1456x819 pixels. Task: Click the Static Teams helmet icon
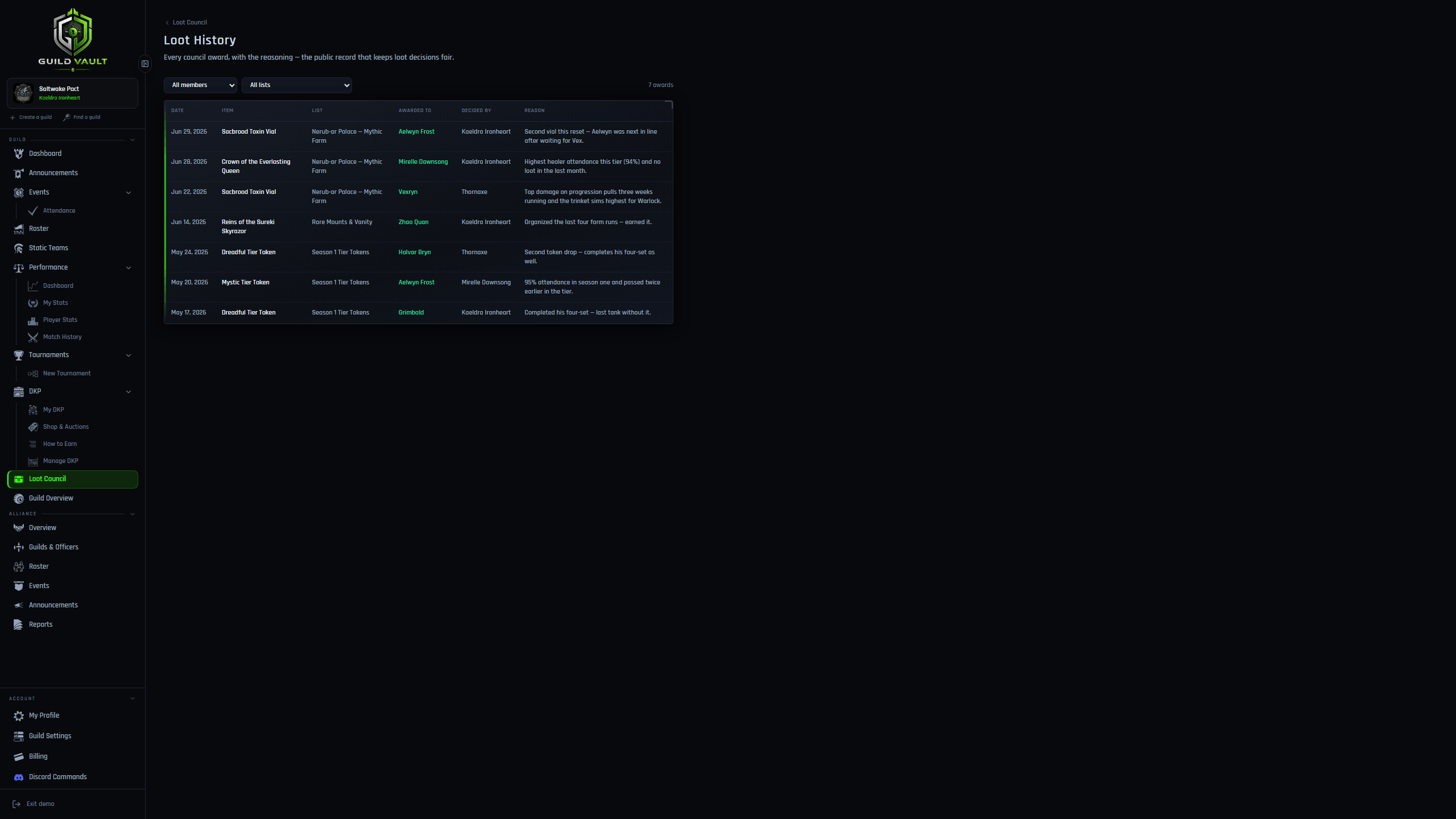click(19, 248)
